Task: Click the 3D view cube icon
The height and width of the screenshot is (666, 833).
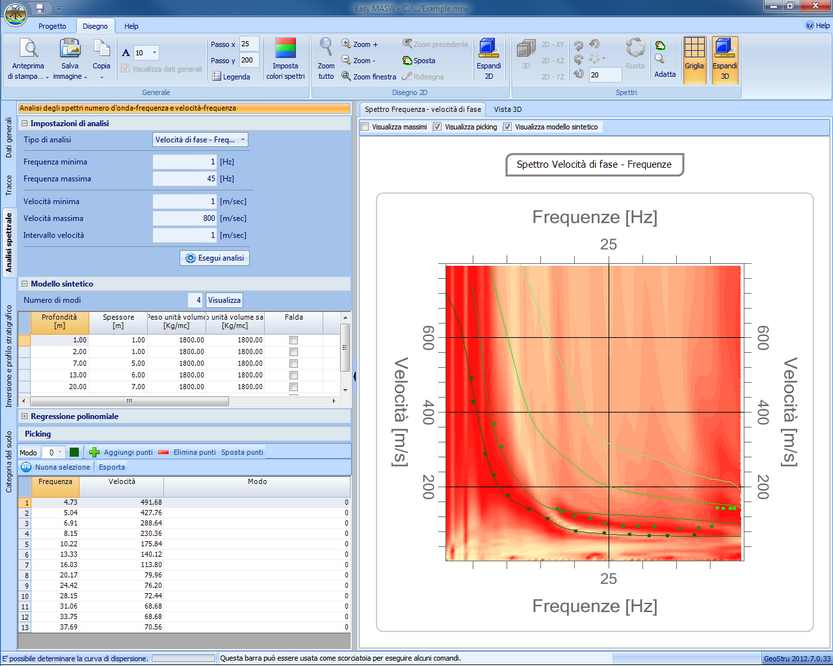Action: coord(526,49)
